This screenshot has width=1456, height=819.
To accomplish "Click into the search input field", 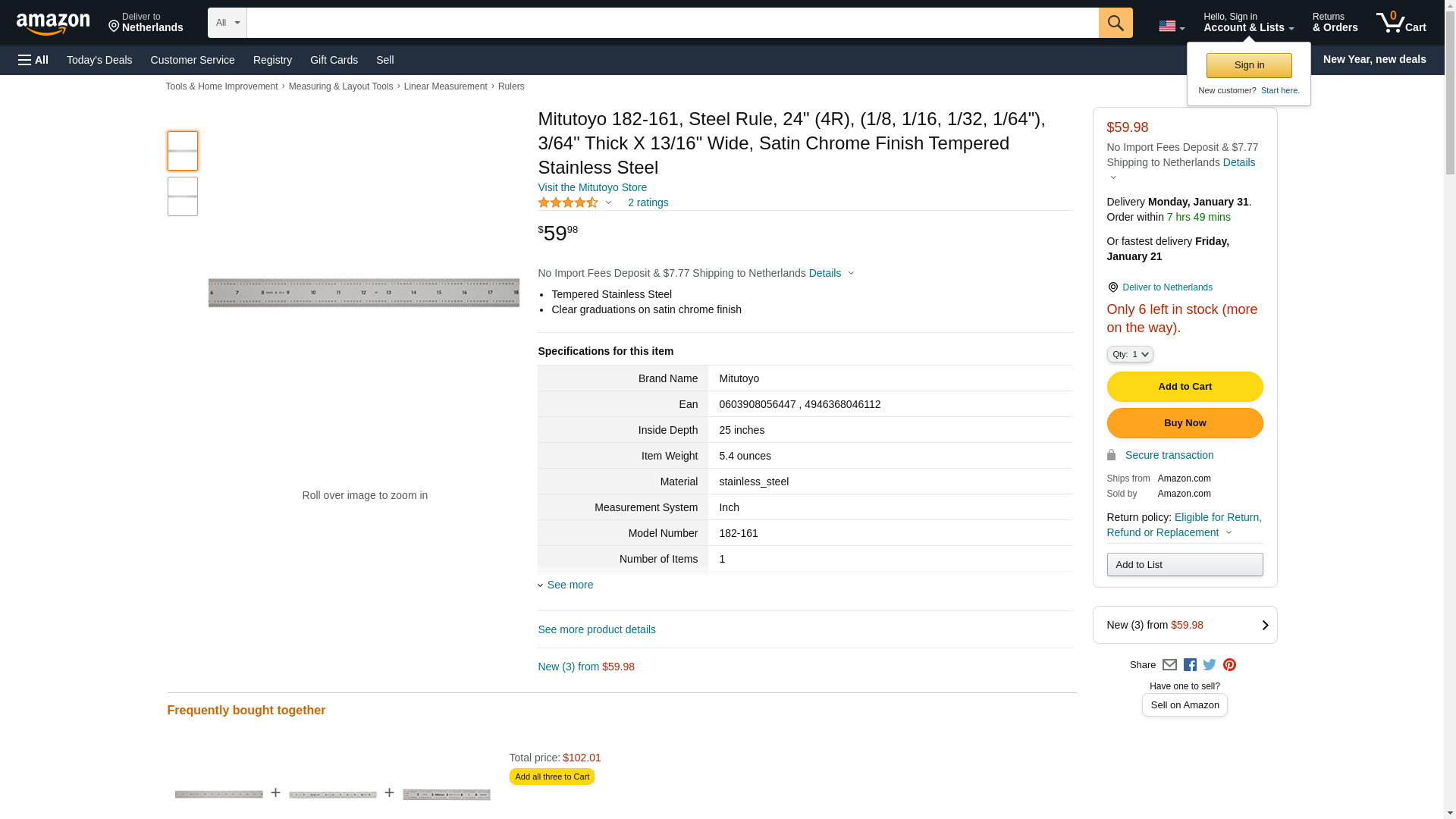I will tap(672, 23).
